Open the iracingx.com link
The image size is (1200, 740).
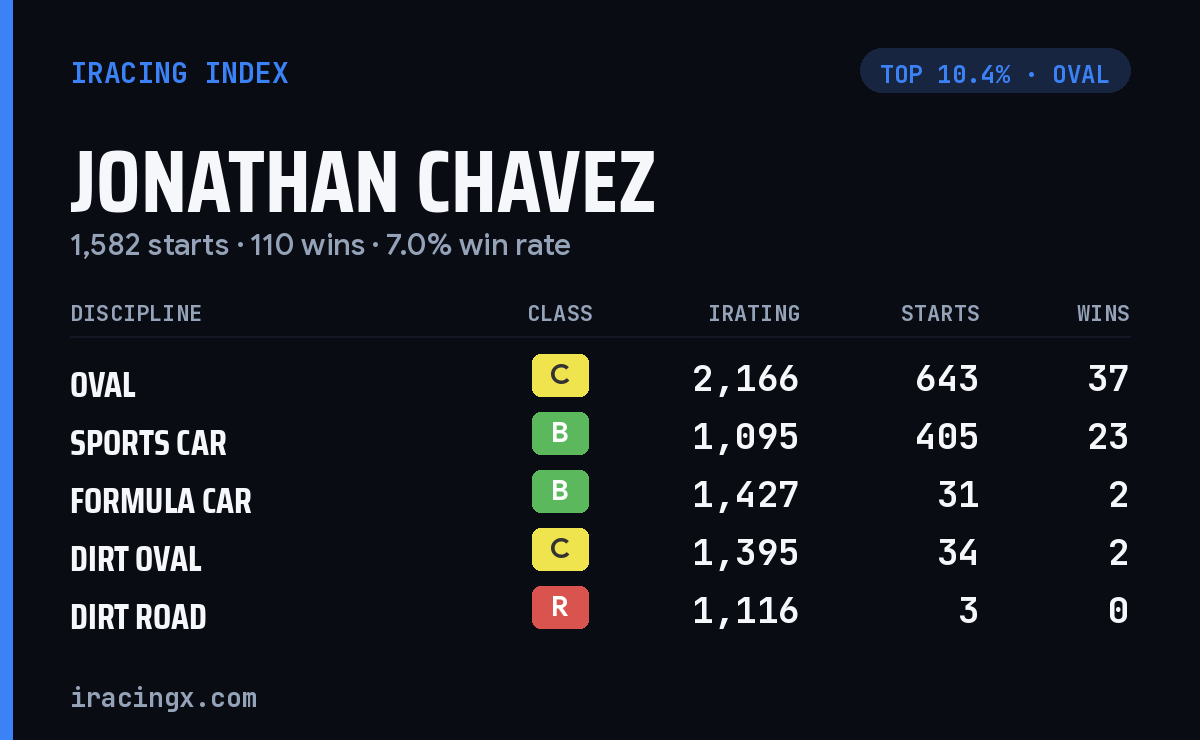tap(164, 698)
